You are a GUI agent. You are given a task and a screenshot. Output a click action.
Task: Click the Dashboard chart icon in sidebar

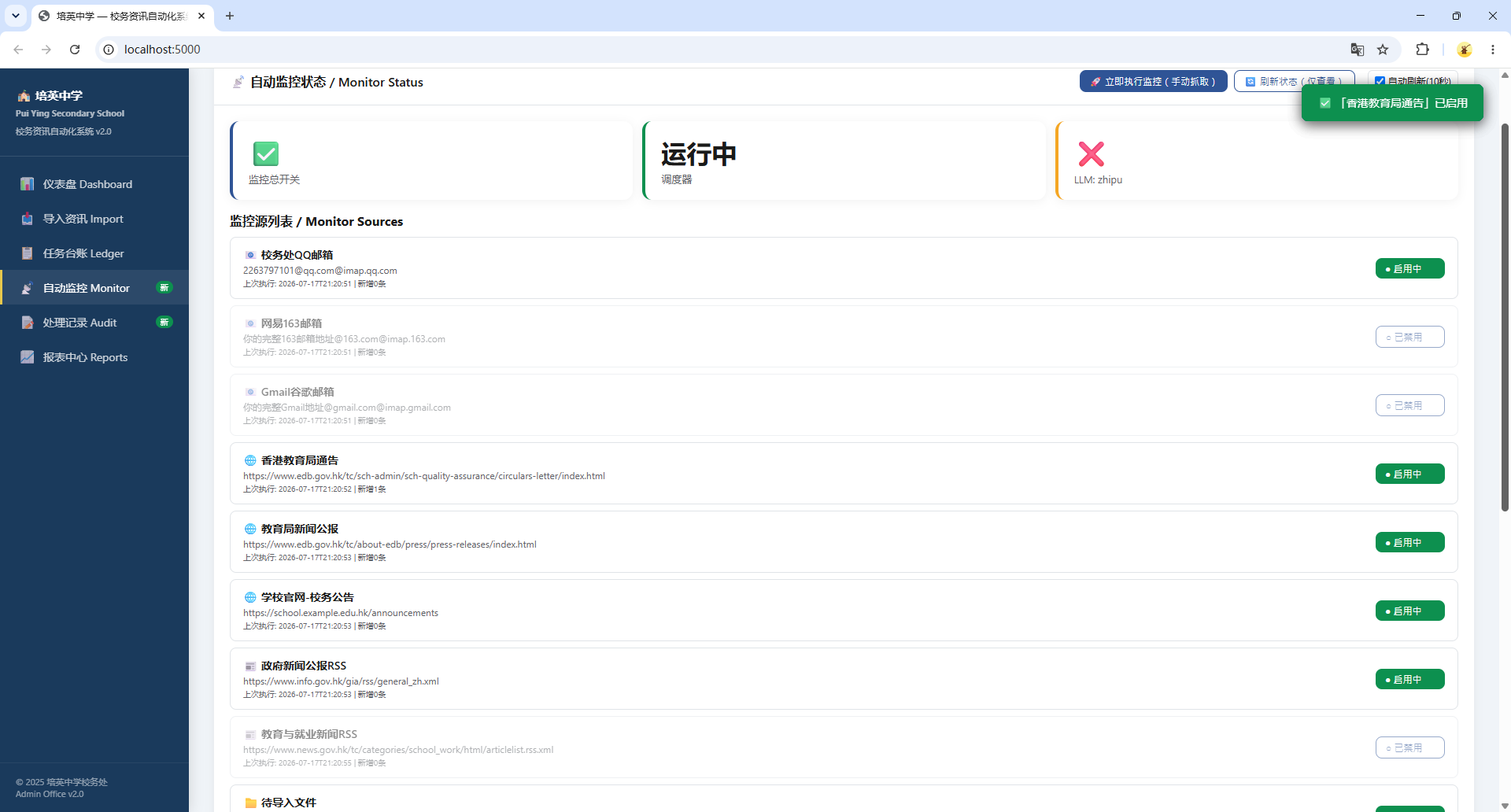click(x=28, y=184)
